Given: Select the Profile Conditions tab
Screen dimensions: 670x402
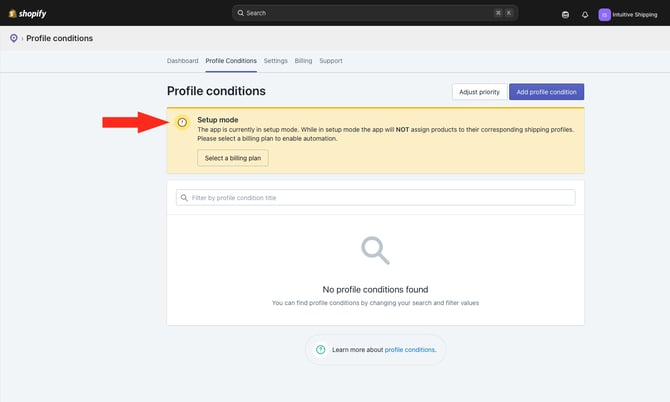Looking at the screenshot, I should coord(231,61).
